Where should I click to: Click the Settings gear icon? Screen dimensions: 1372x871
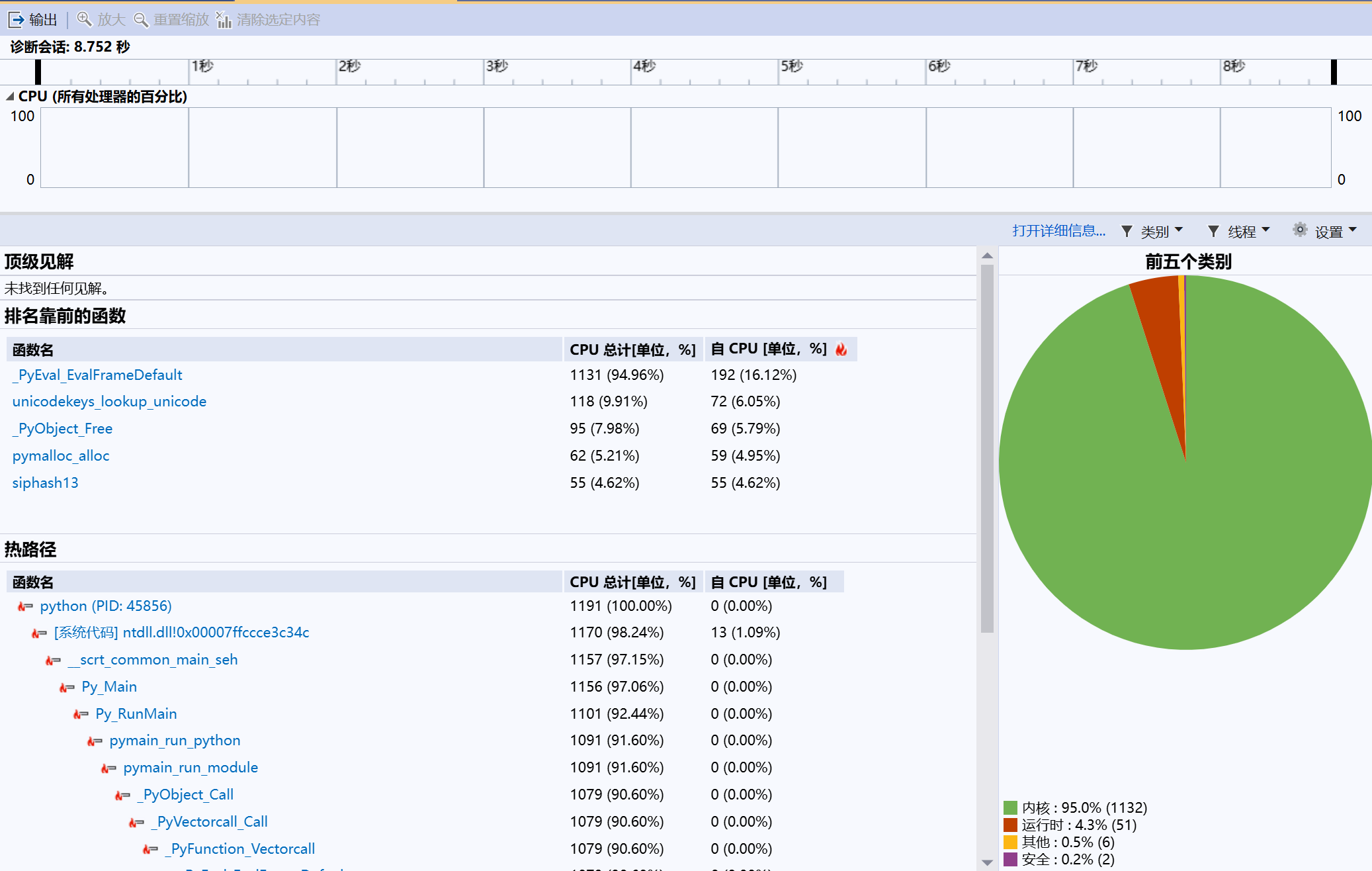tap(1300, 230)
